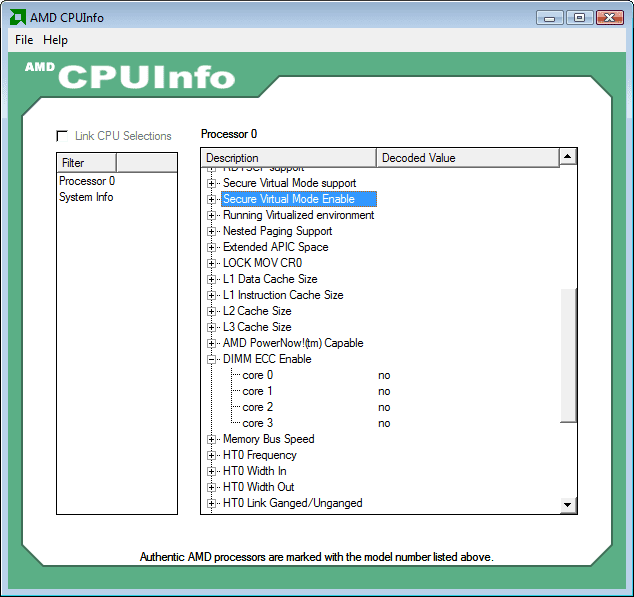Select core 1 under DIMM ECC Enable
Screen dimensions: 634x597
(258, 391)
